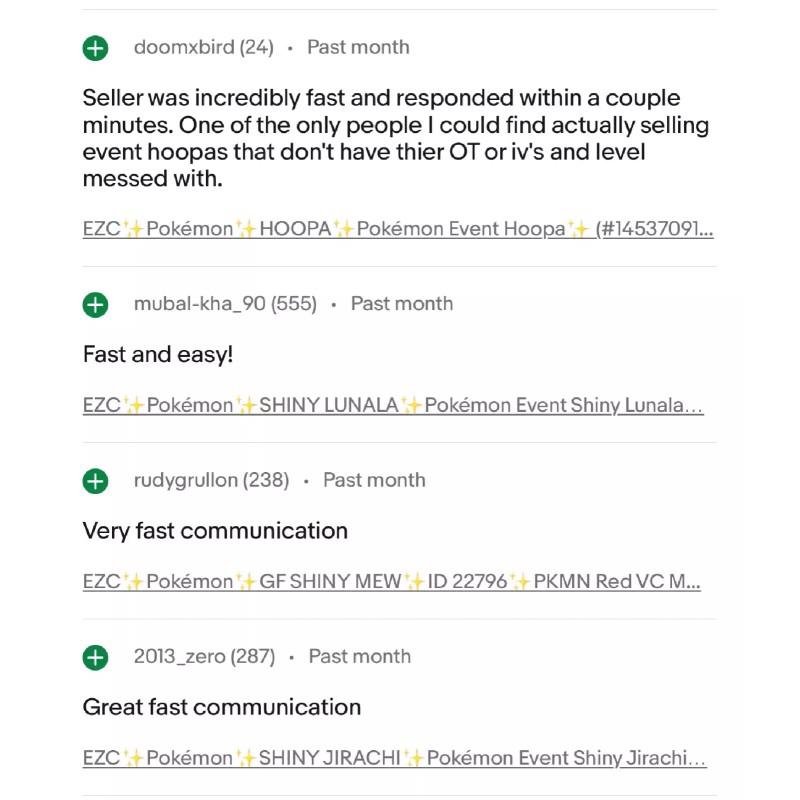Image resolution: width=800 pixels, height=800 pixels.
Task: Click the "Fast and easy!" review comment
Action: tap(157, 354)
